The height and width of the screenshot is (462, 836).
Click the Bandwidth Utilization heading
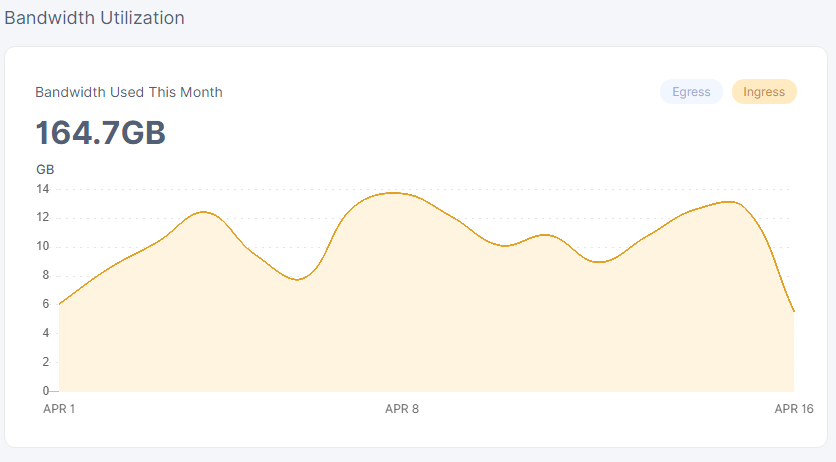pyautogui.click(x=94, y=18)
